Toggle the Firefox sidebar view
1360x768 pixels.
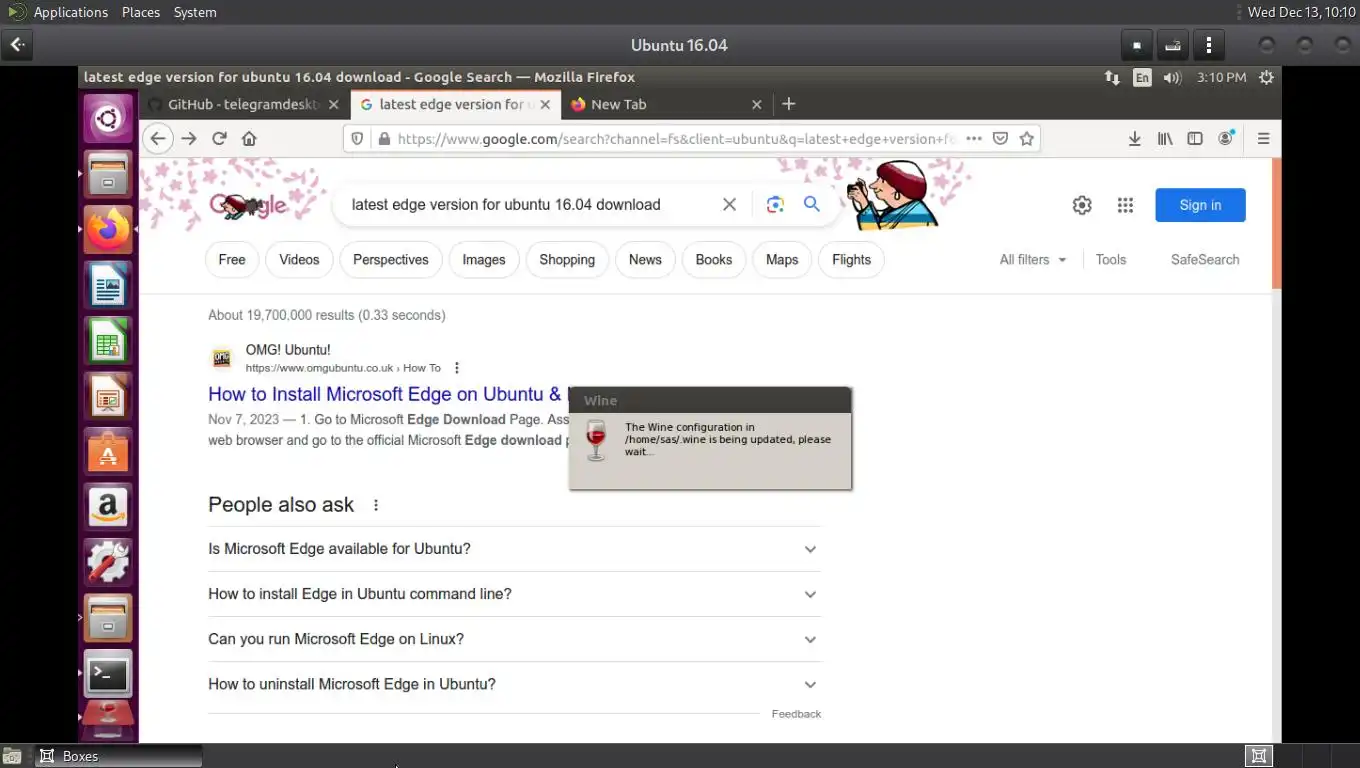click(1195, 139)
